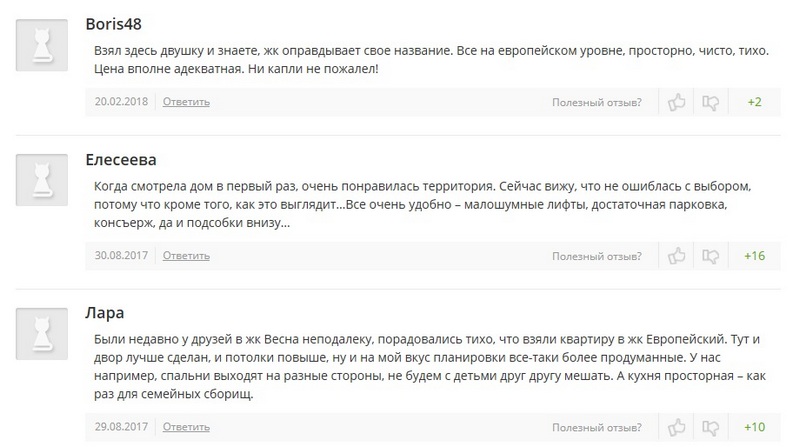
Task: Upvote Лара's review with thumbs up
Action: click(677, 428)
